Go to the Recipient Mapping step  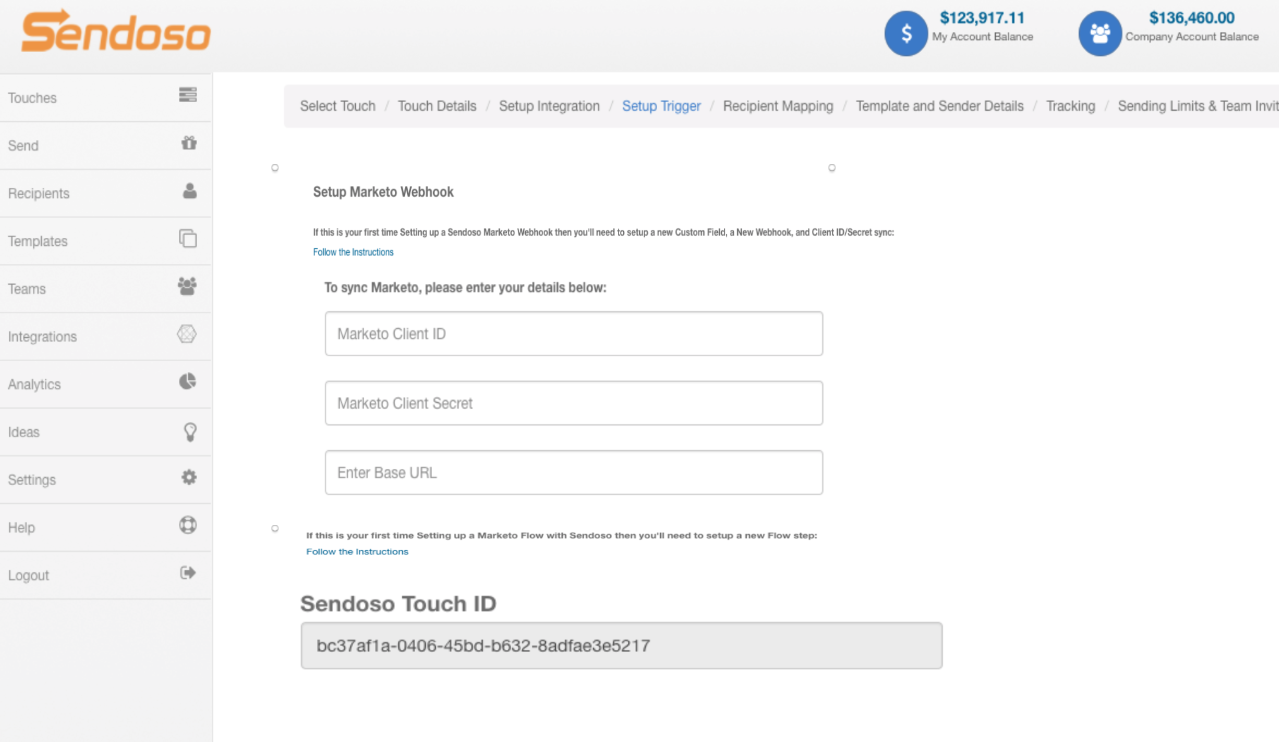coord(778,106)
